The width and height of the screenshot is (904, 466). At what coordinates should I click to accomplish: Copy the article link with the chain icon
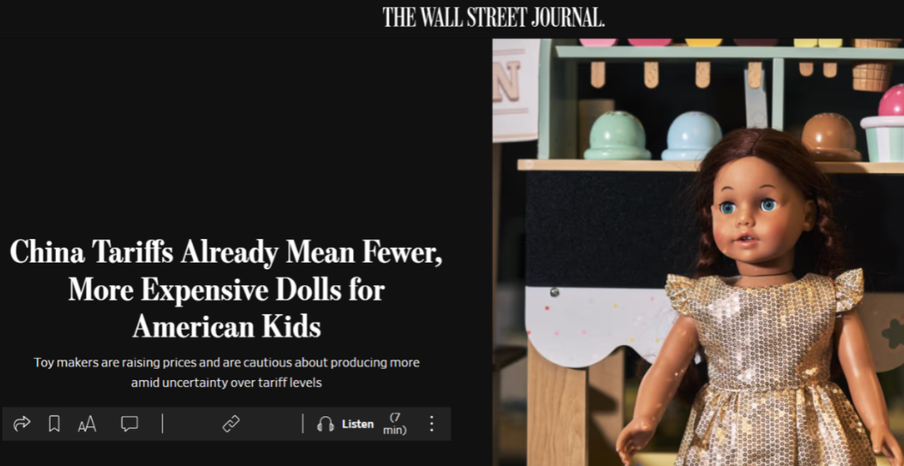231,424
